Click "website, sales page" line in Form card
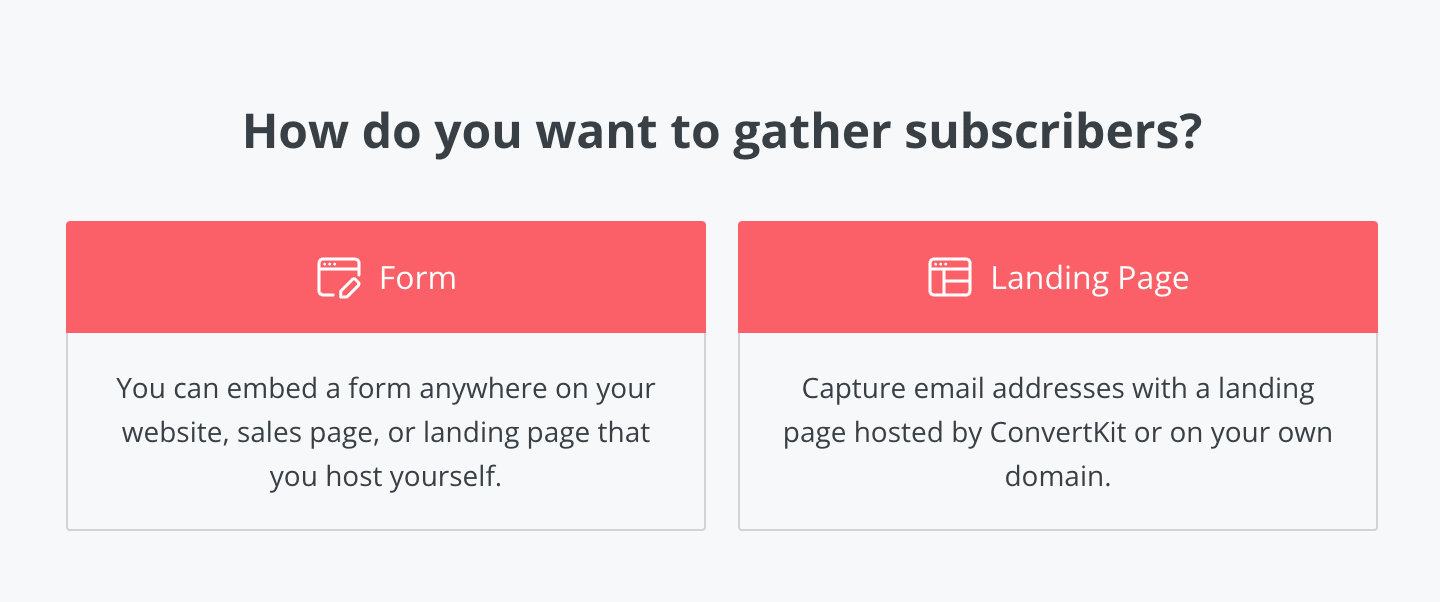This screenshot has width=1440, height=602. (386, 433)
